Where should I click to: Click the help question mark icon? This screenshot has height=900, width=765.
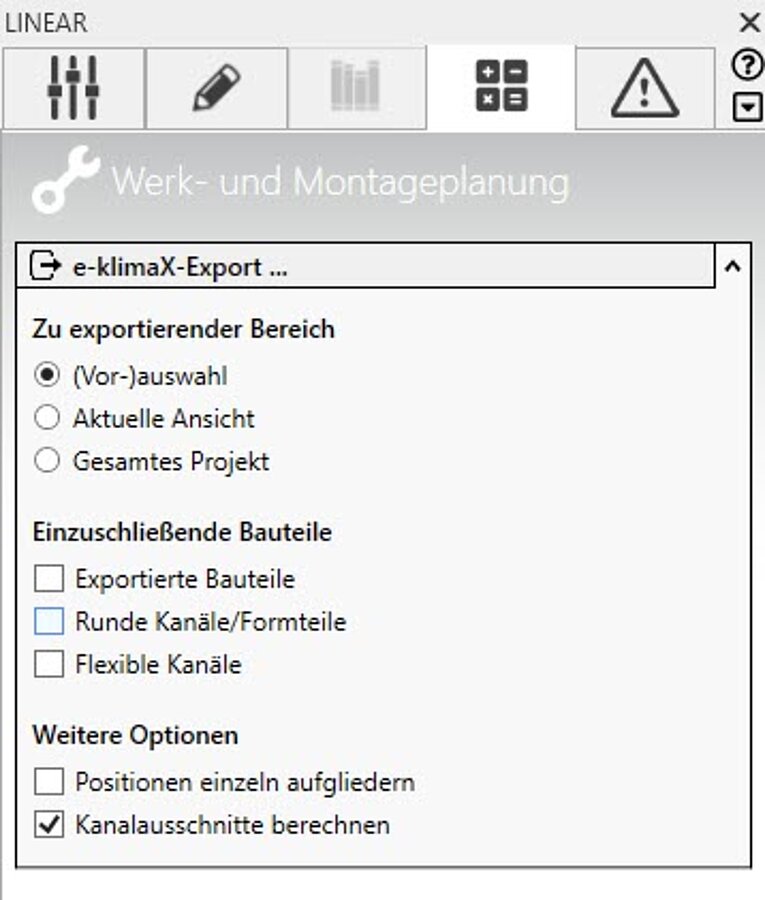(748, 65)
